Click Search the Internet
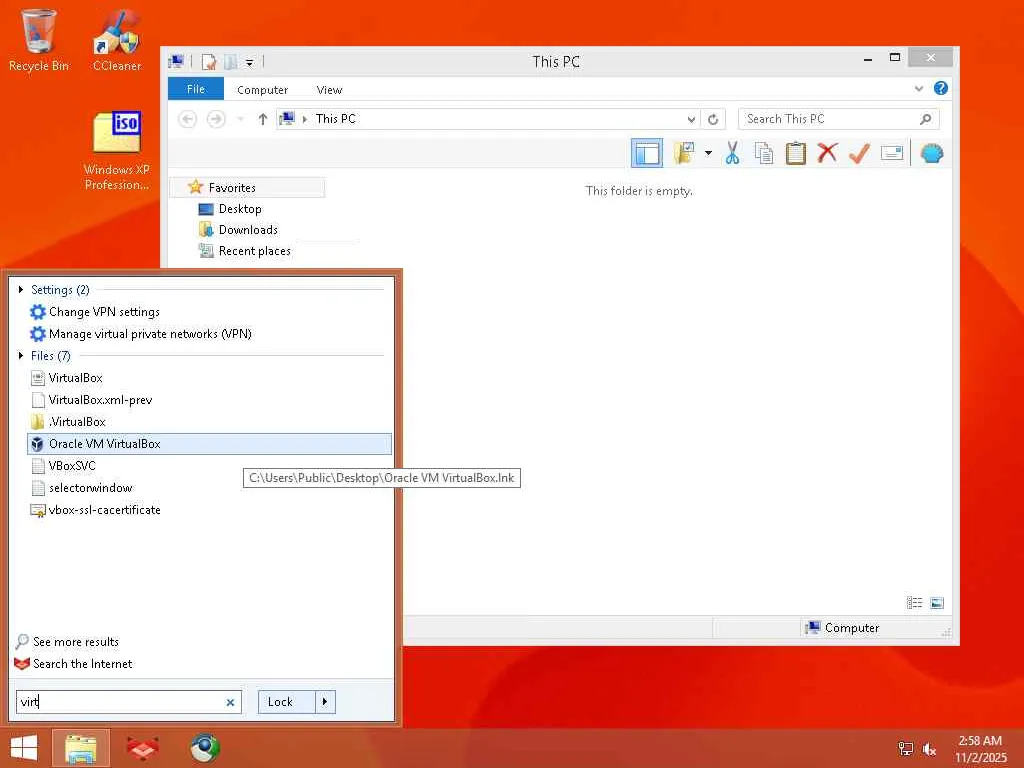 82,664
